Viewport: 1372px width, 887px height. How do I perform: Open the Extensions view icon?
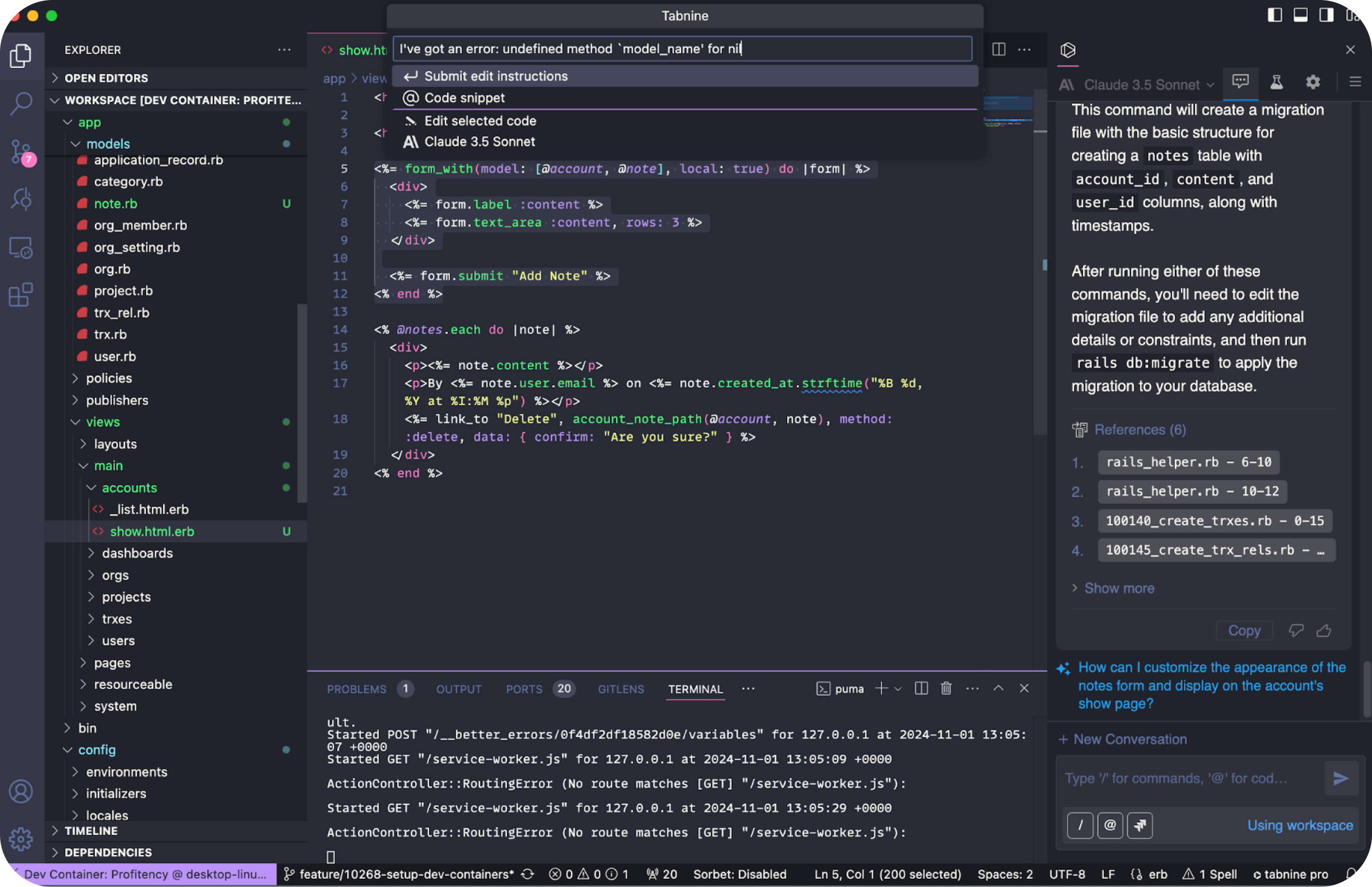[21, 296]
